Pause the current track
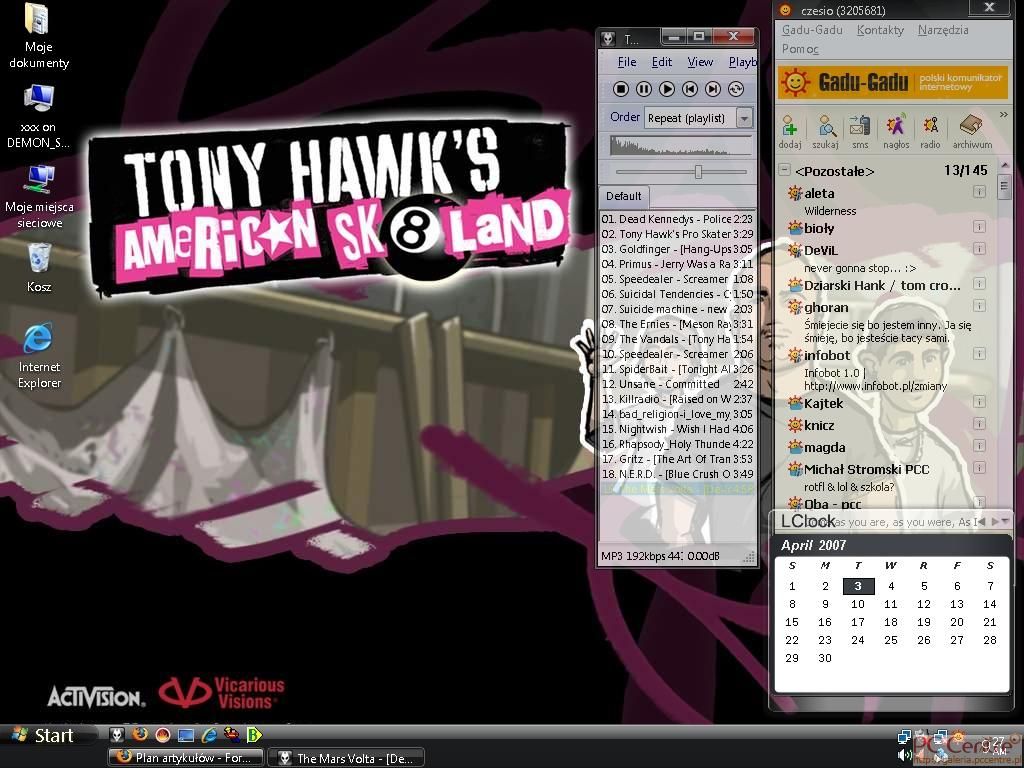This screenshot has height=768, width=1024. point(644,89)
